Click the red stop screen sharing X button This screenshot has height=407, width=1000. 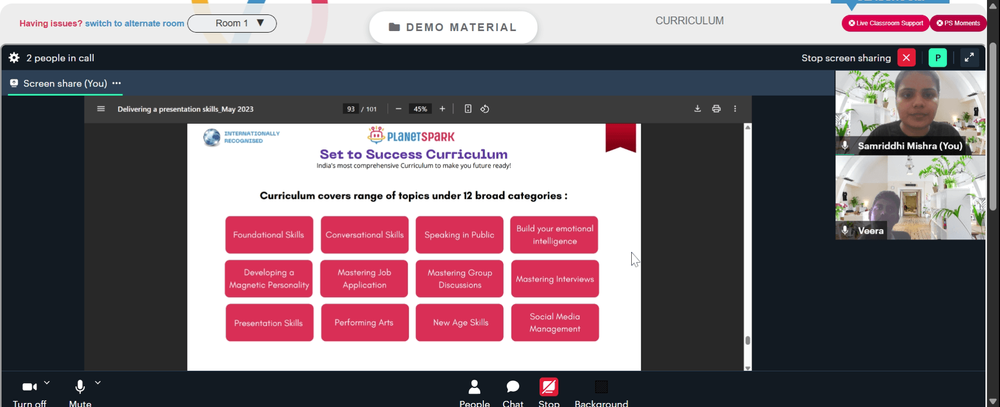click(x=906, y=58)
